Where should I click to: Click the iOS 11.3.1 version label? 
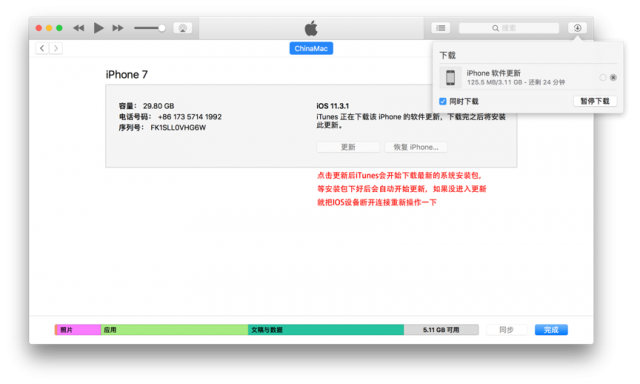coord(333,106)
